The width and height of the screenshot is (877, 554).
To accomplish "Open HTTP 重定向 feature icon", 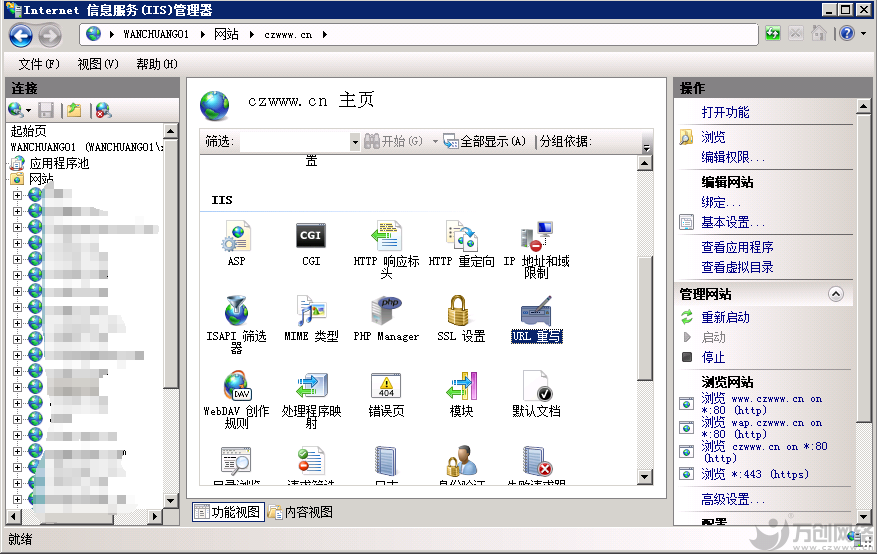I will coord(461,237).
